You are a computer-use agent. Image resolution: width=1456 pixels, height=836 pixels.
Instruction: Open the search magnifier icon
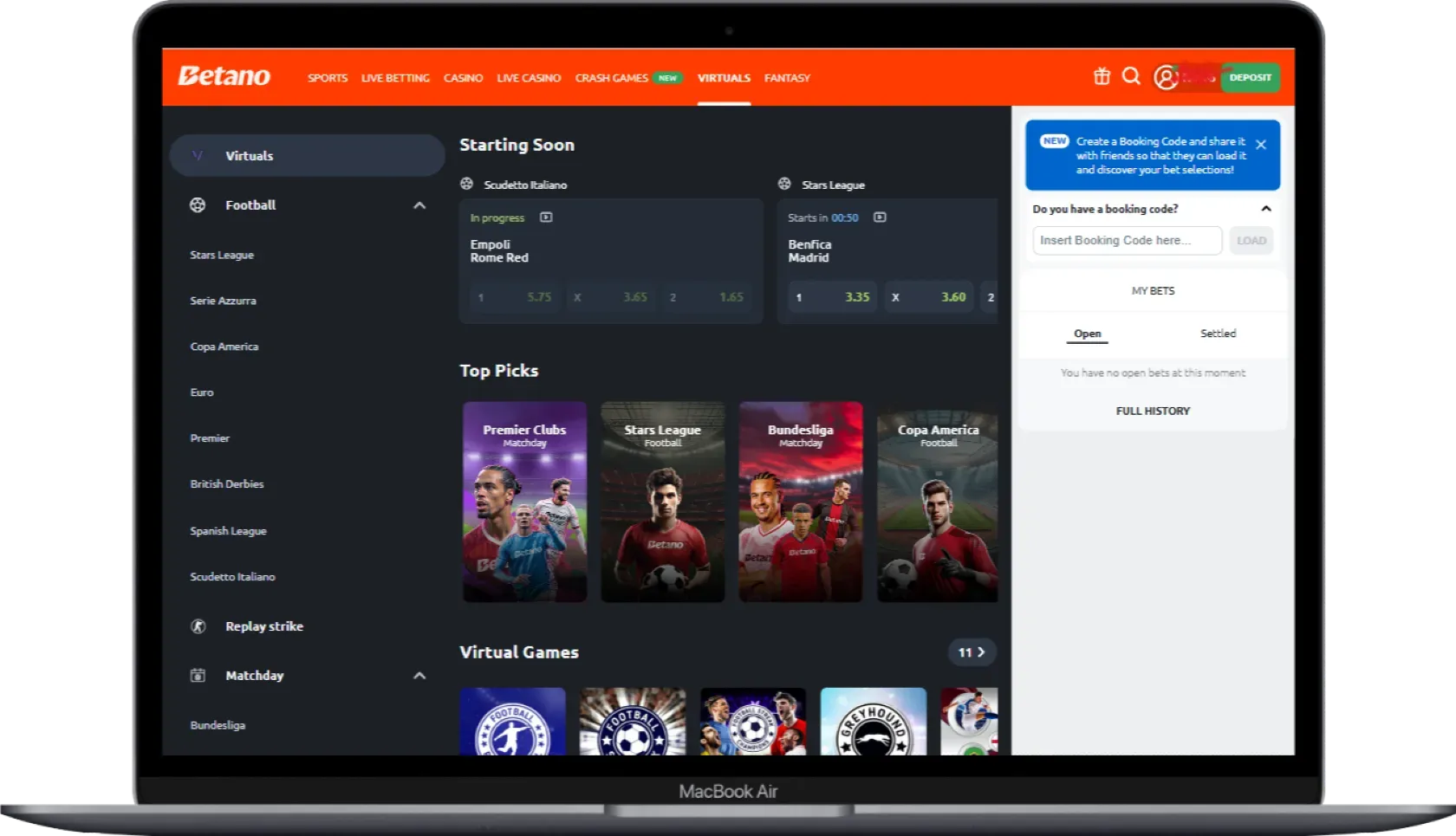coord(1131,76)
